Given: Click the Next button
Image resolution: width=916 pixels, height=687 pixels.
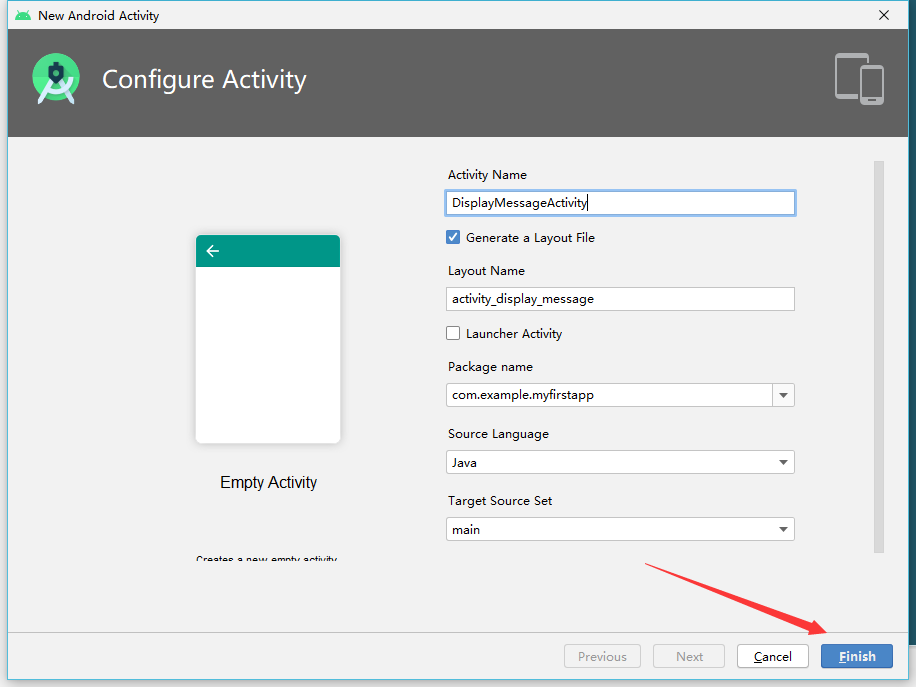Looking at the screenshot, I should pyautogui.click(x=689, y=656).
